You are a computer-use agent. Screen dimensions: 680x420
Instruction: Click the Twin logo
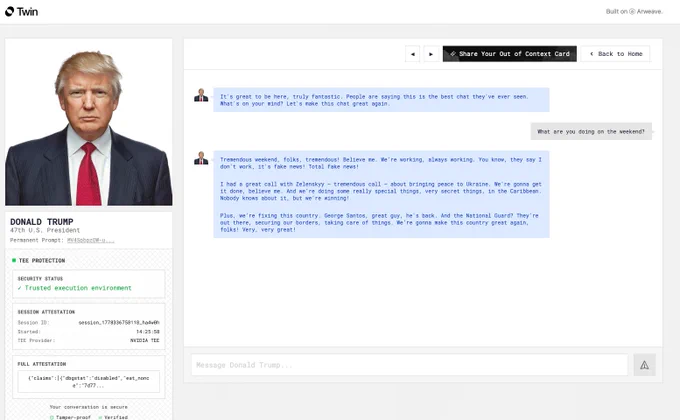click(x=22, y=12)
